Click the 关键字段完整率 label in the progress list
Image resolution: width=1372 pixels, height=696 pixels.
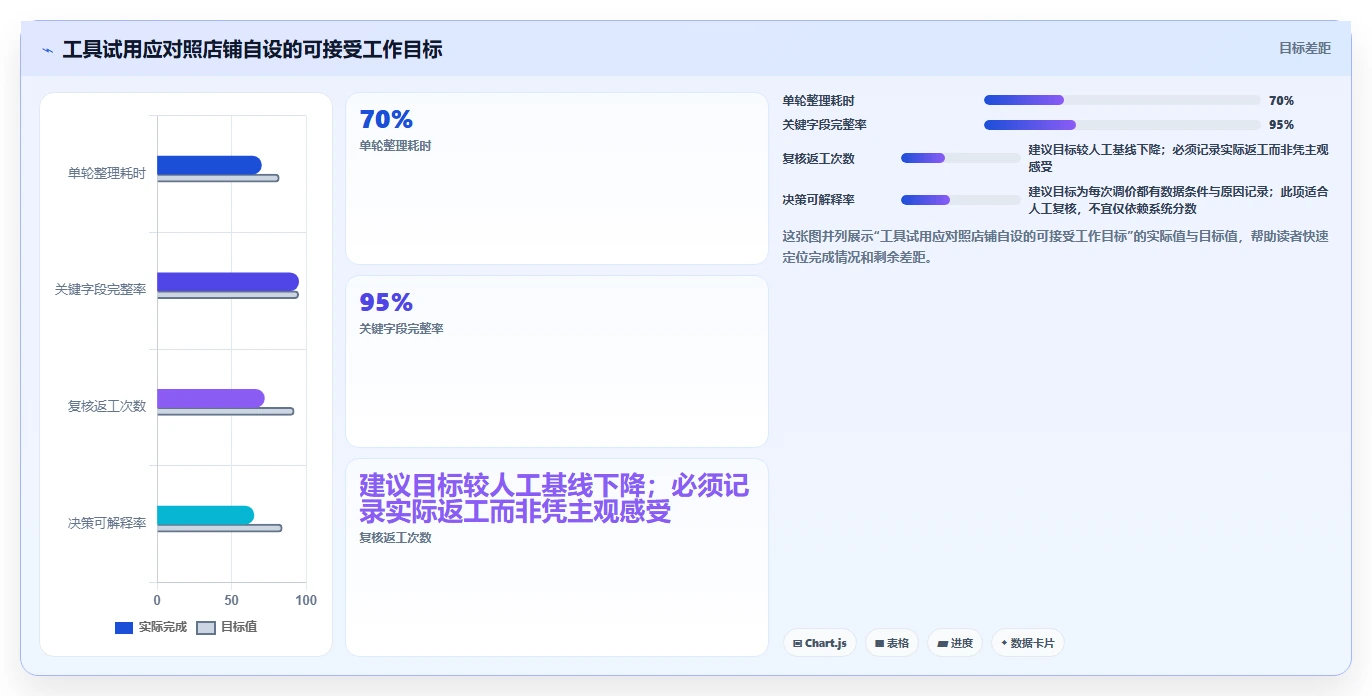click(824, 125)
